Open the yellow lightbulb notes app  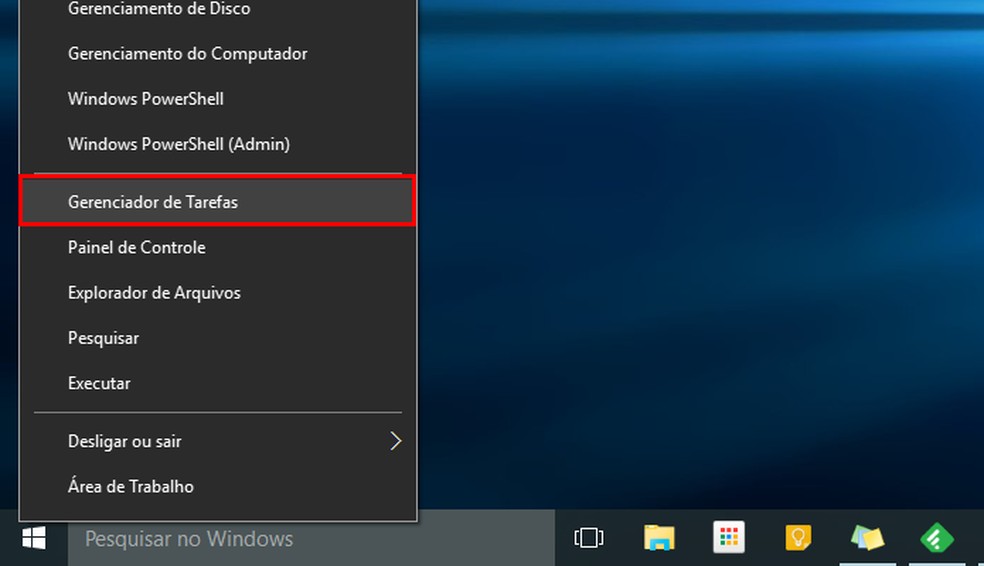point(798,538)
